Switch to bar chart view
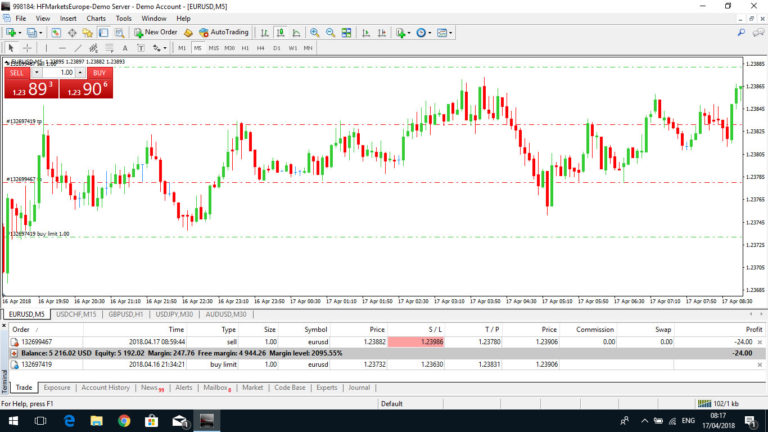The height and width of the screenshot is (432, 768). pos(264,33)
